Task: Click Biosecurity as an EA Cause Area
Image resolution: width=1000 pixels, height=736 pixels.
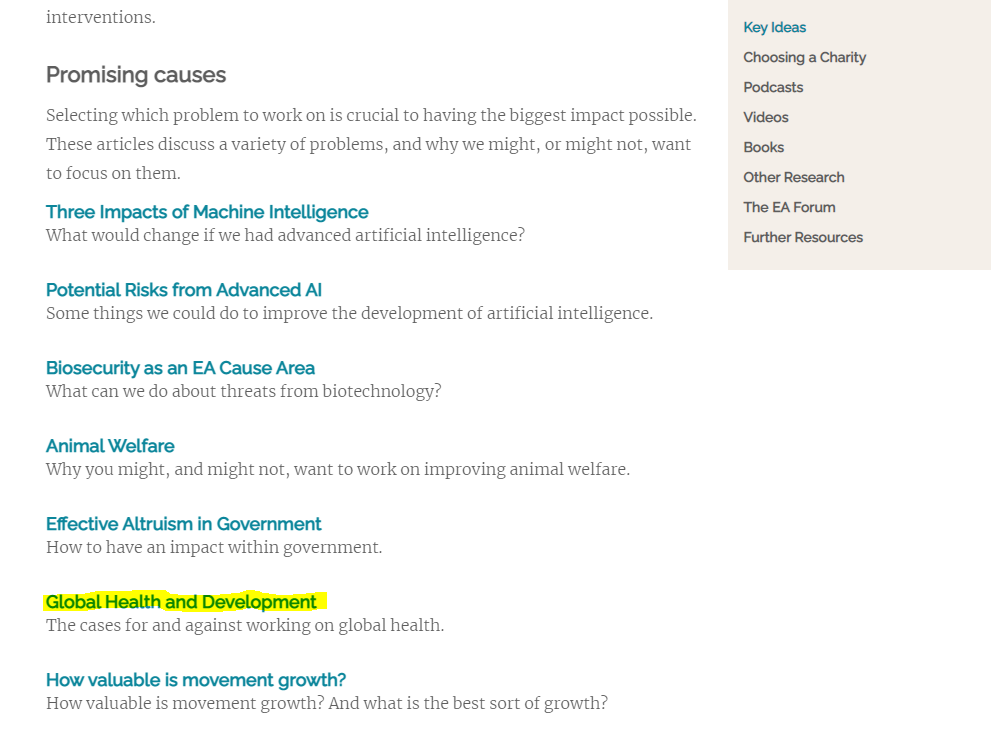Action: 180,368
